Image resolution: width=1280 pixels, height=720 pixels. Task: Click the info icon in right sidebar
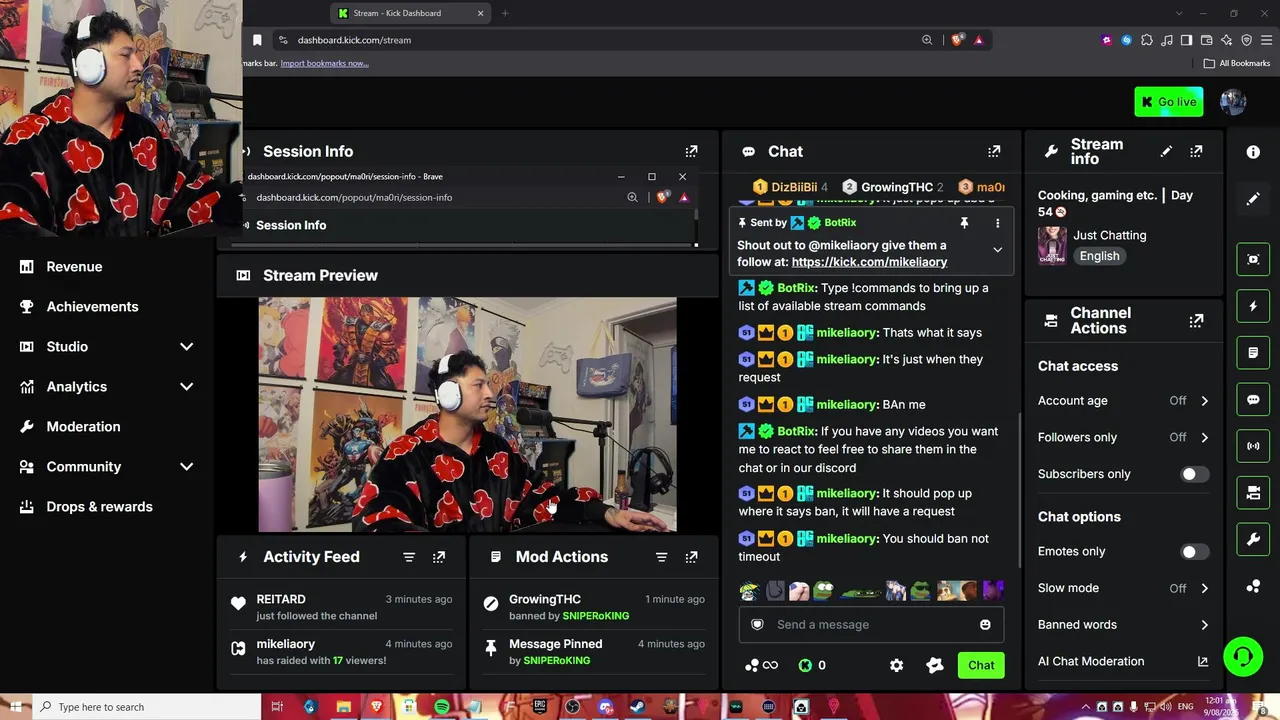coord(1253,152)
